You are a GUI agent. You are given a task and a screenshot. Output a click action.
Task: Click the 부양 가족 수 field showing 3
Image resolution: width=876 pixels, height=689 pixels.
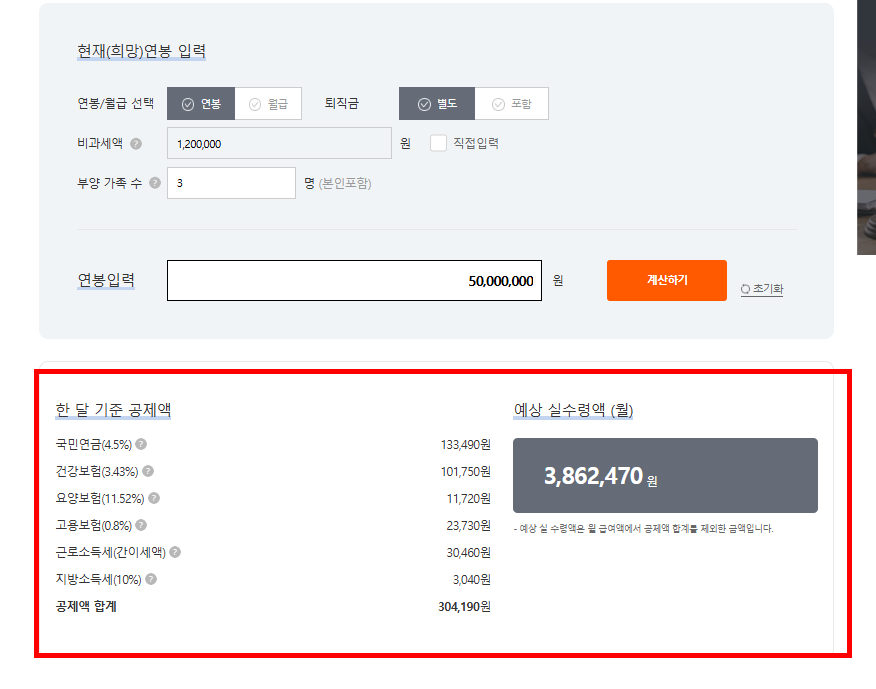click(231, 184)
